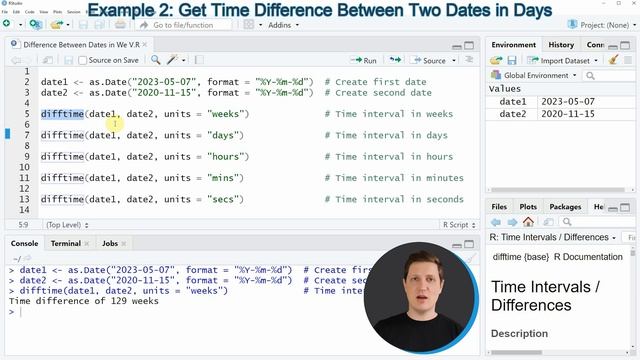
Task: Click the editor Back arrow icon
Action: tap(16, 60)
